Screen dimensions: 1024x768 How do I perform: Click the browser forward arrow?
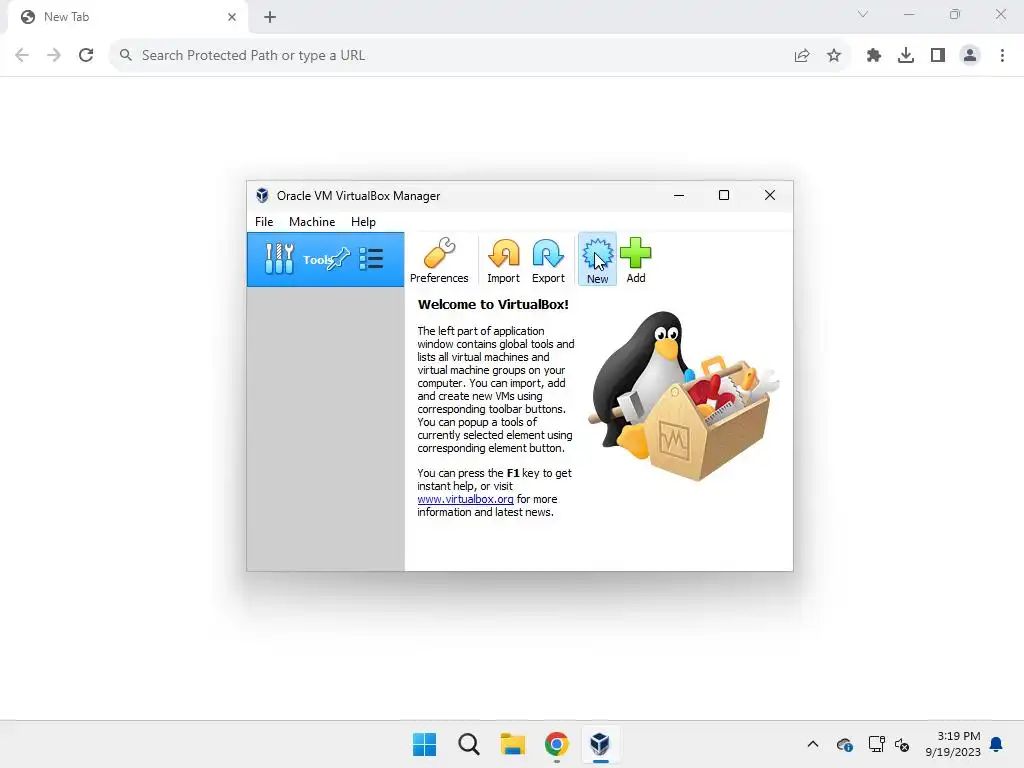point(54,56)
